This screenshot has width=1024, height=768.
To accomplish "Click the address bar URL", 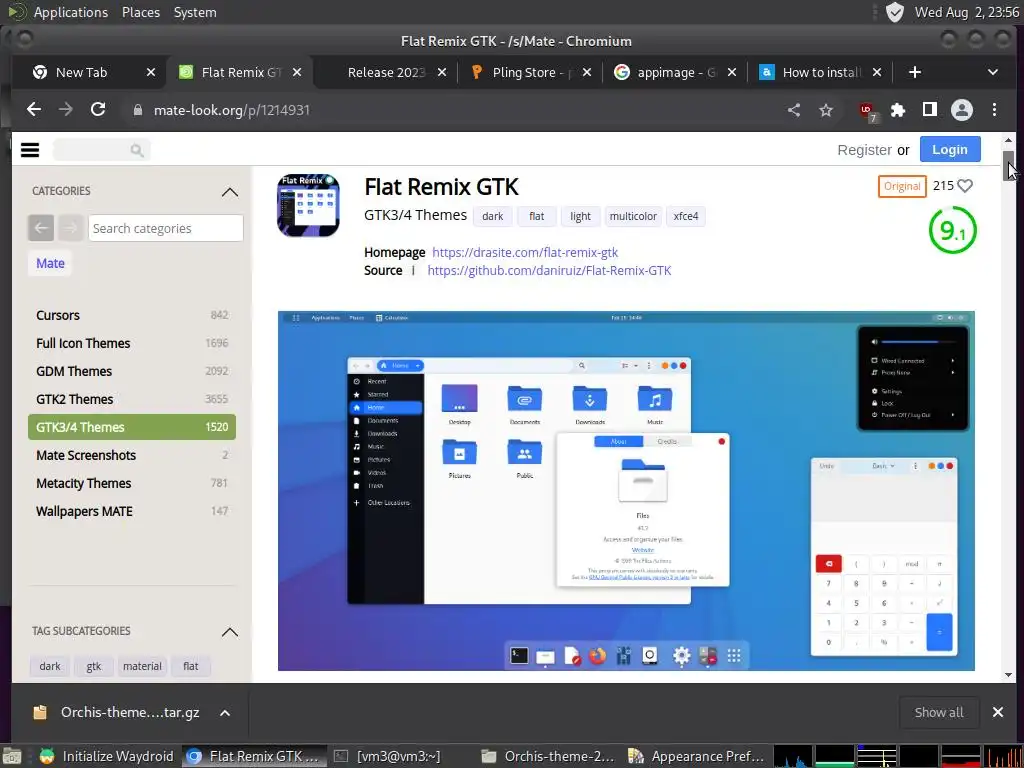I will 232,110.
